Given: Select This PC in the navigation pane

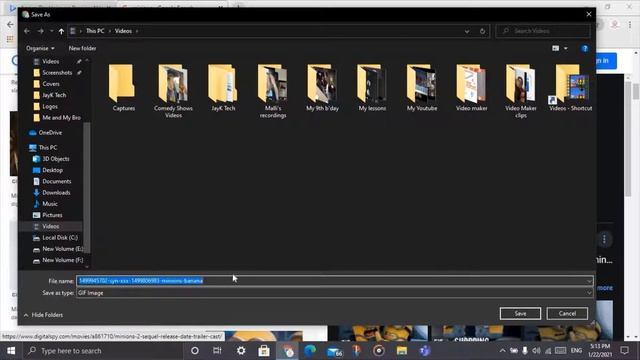Looking at the screenshot, I should click(x=48, y=147).
